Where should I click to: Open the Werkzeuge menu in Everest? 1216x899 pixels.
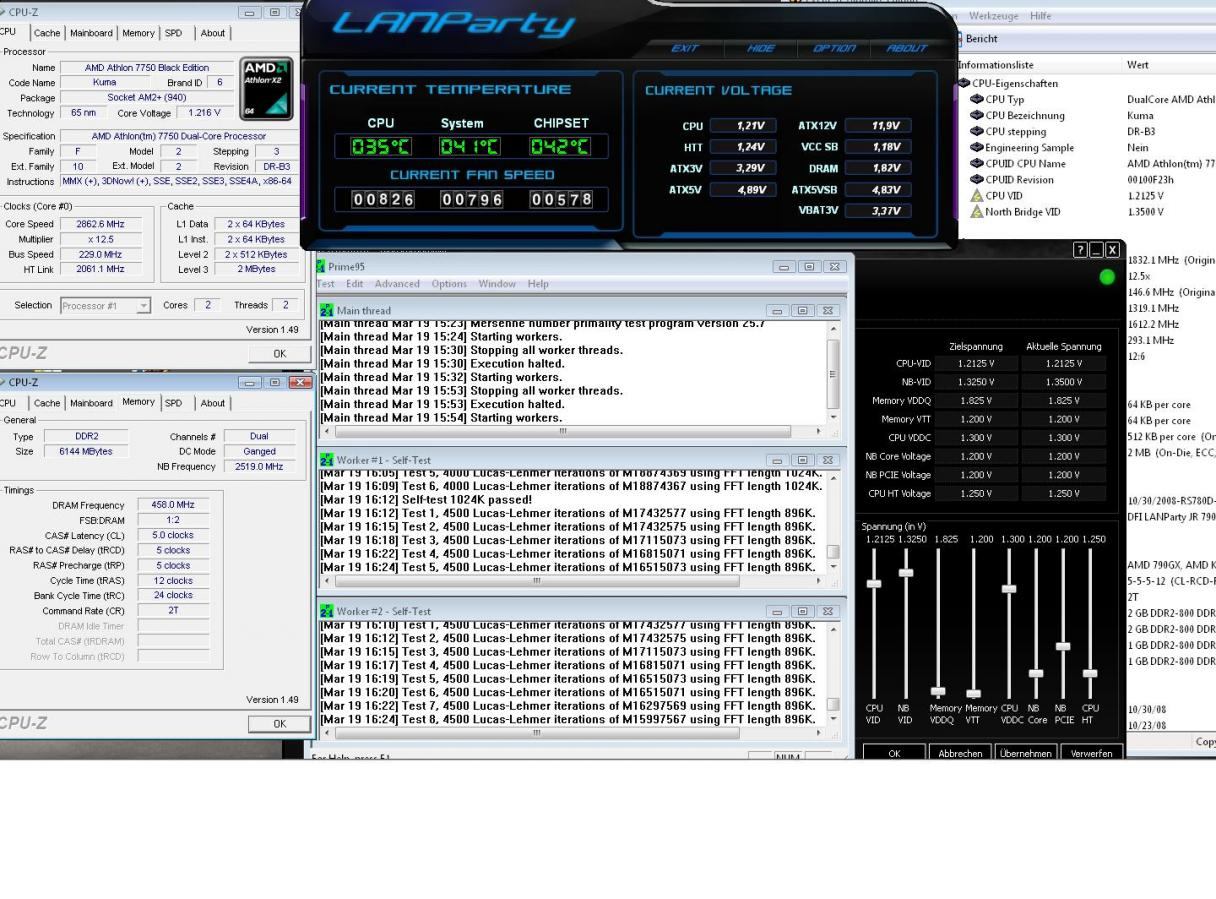994,16
